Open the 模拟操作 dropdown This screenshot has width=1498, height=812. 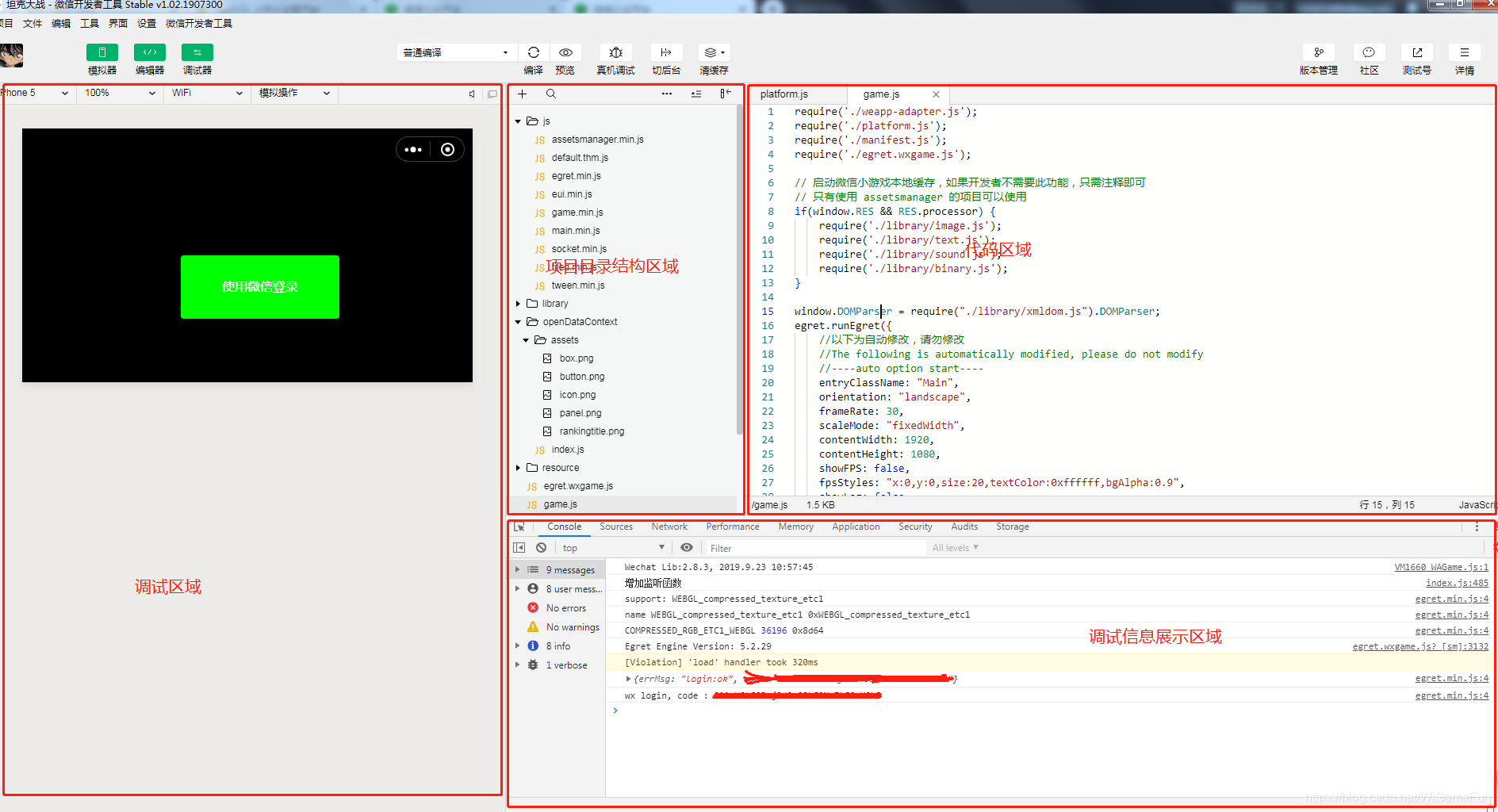coord(294,93)
